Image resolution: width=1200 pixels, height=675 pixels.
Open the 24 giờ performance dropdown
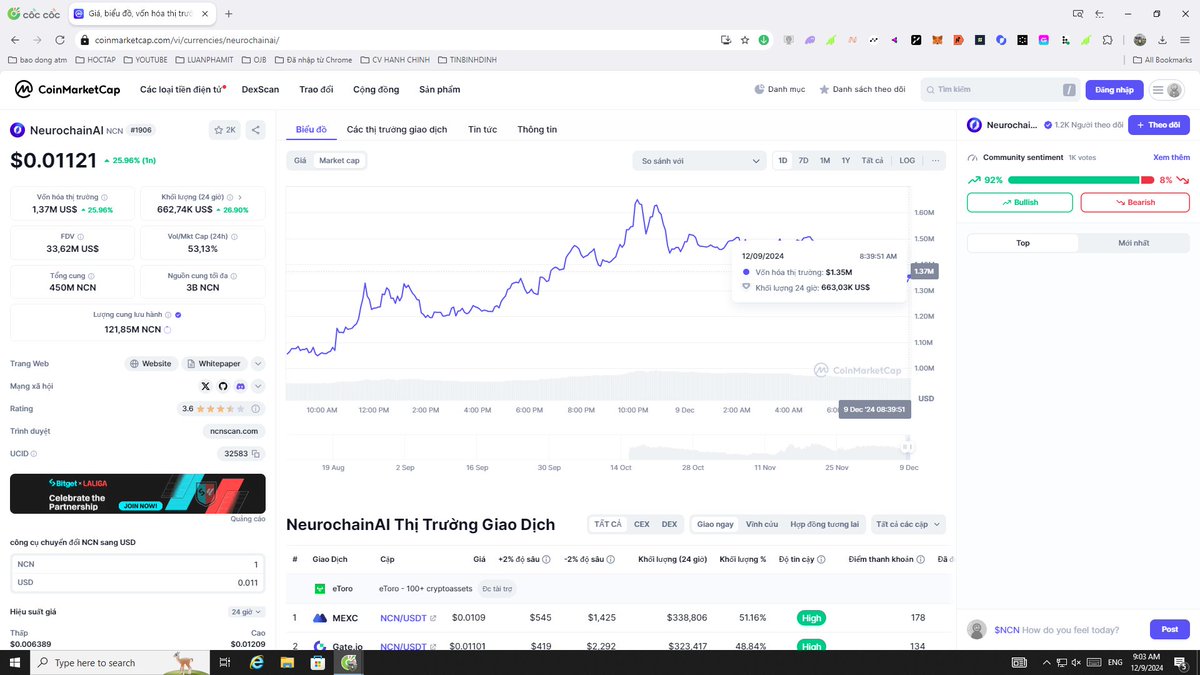tap(246, 611)
